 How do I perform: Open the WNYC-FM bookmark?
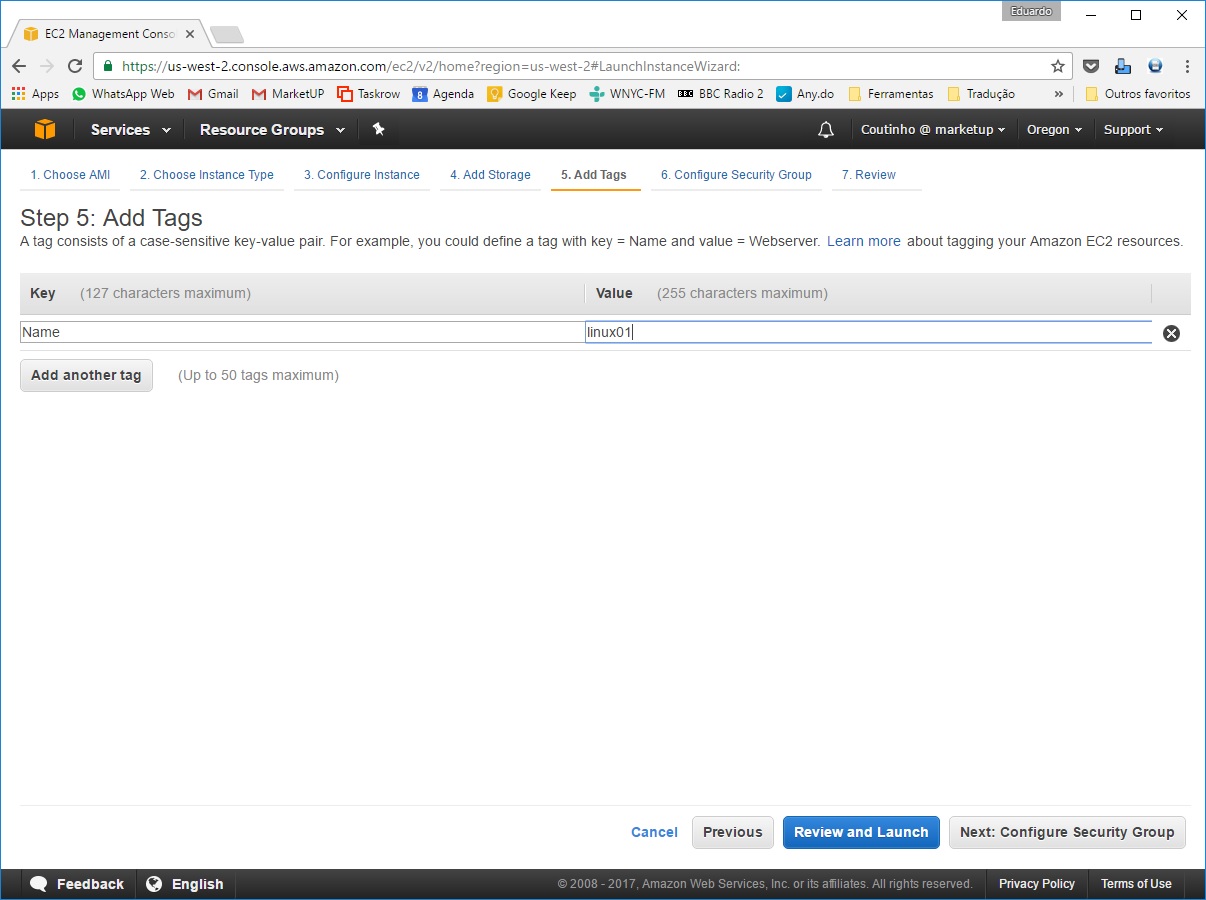point(627,94)
